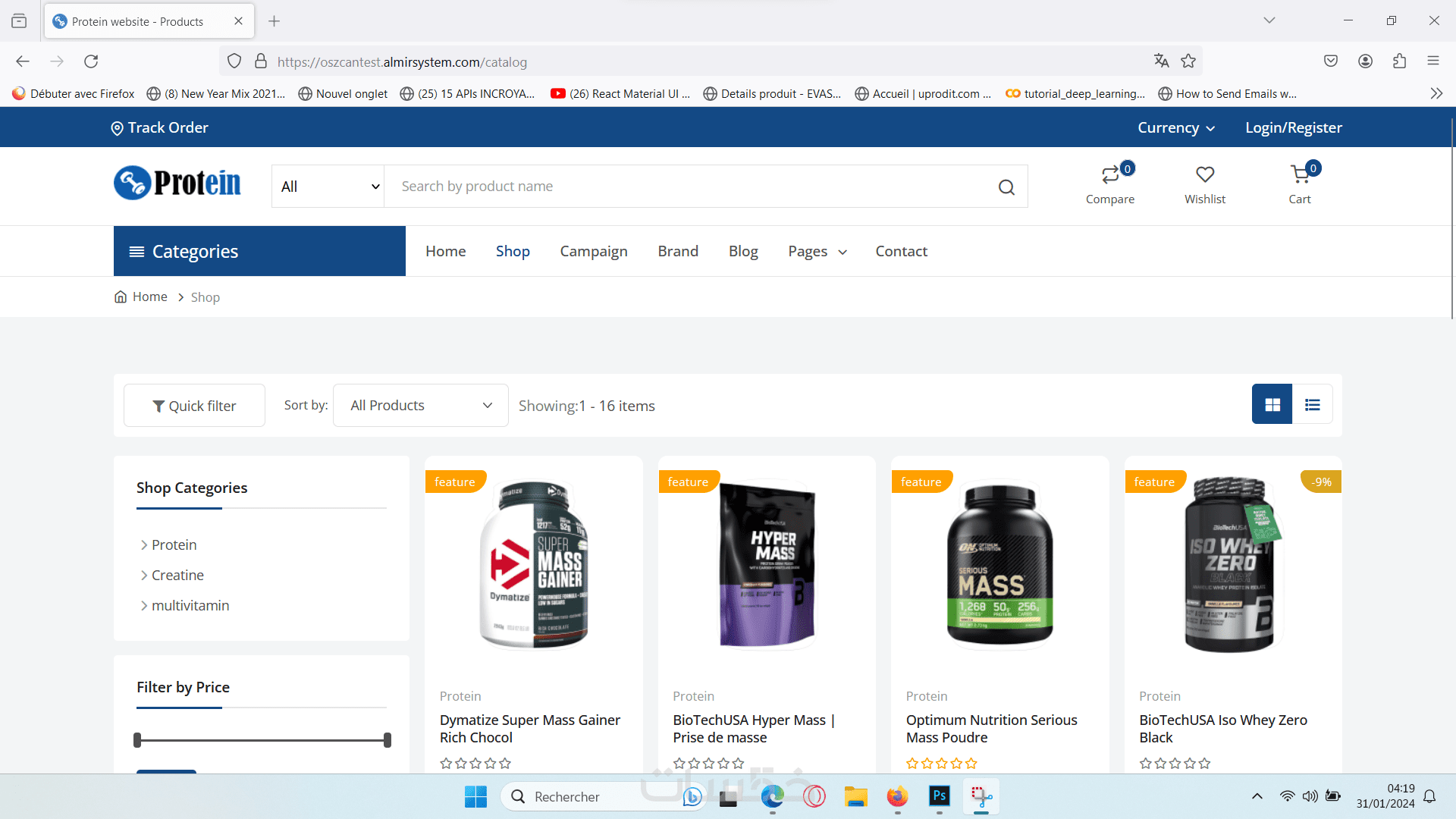1456x819 pixels.
Task: Open Photoshop from the taskbar
Action: coord(939,796)
